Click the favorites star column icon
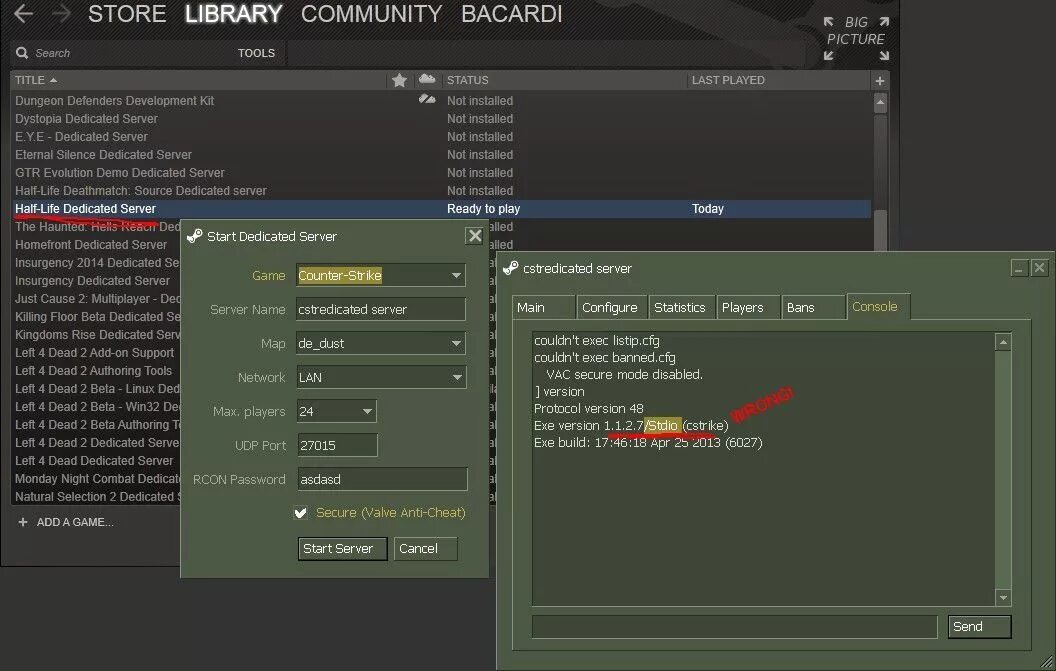Viewport: 1056px width, 671px height. coord(399,80)
